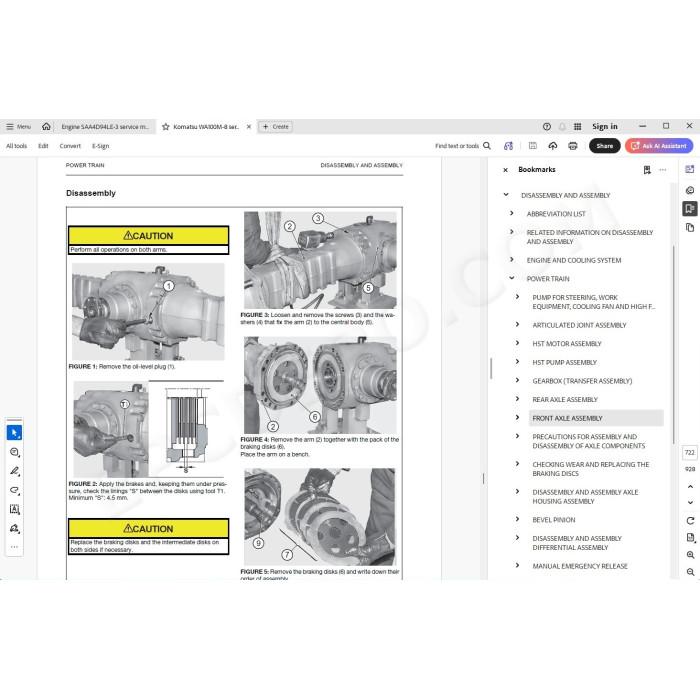Select the Highlight pen tool
This screenshot has width=700, height=700.
[14, 471]
